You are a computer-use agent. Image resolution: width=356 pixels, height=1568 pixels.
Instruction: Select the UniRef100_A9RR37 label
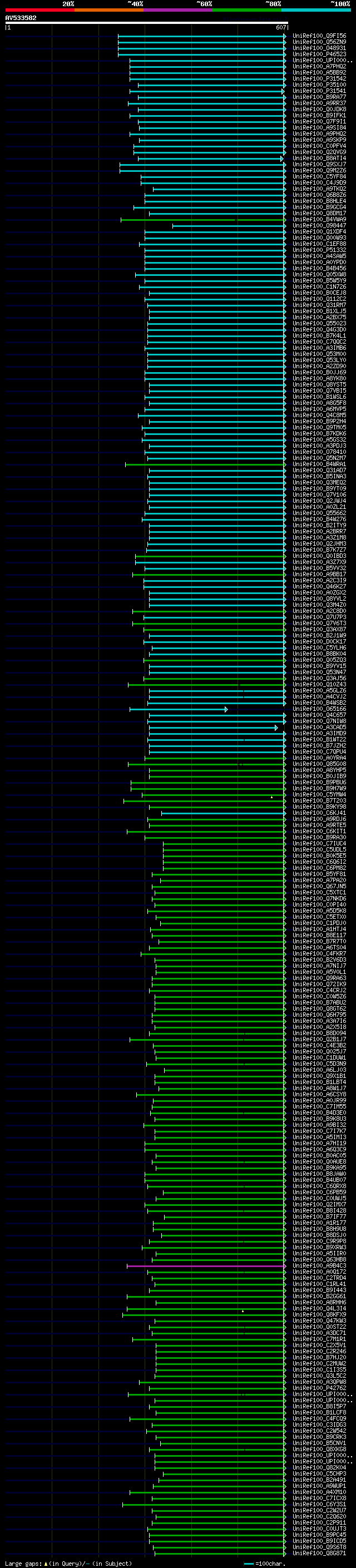(x=319, y=103)
